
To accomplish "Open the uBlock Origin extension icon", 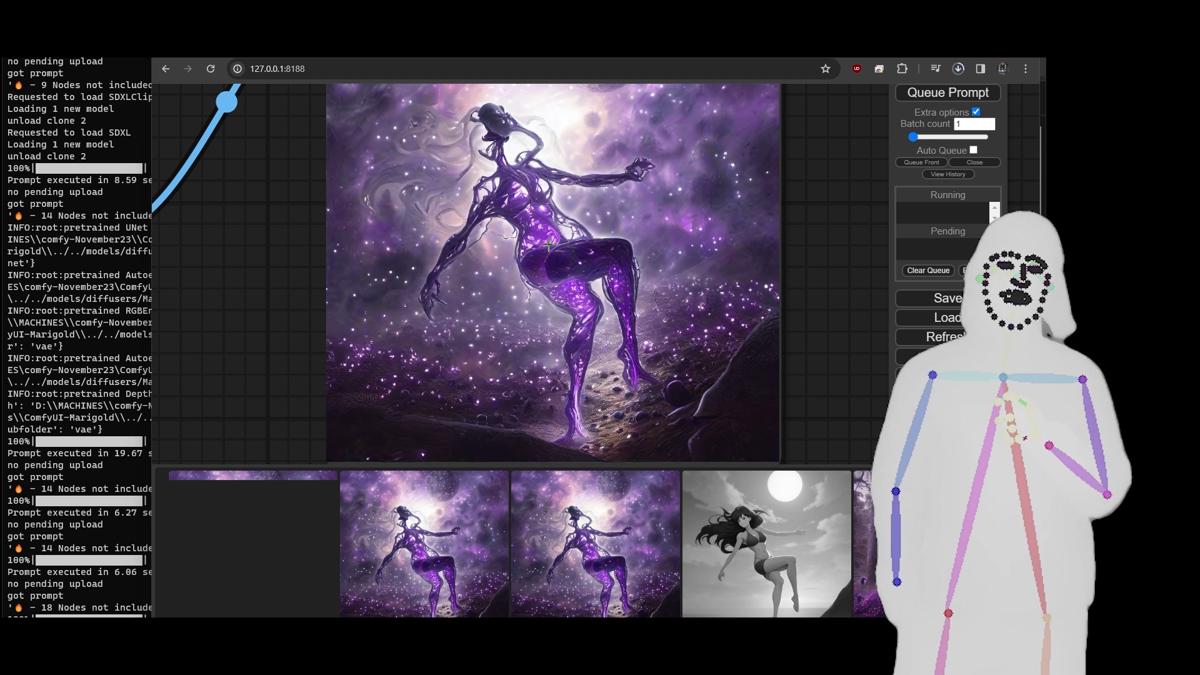I will tap(856, 69).
